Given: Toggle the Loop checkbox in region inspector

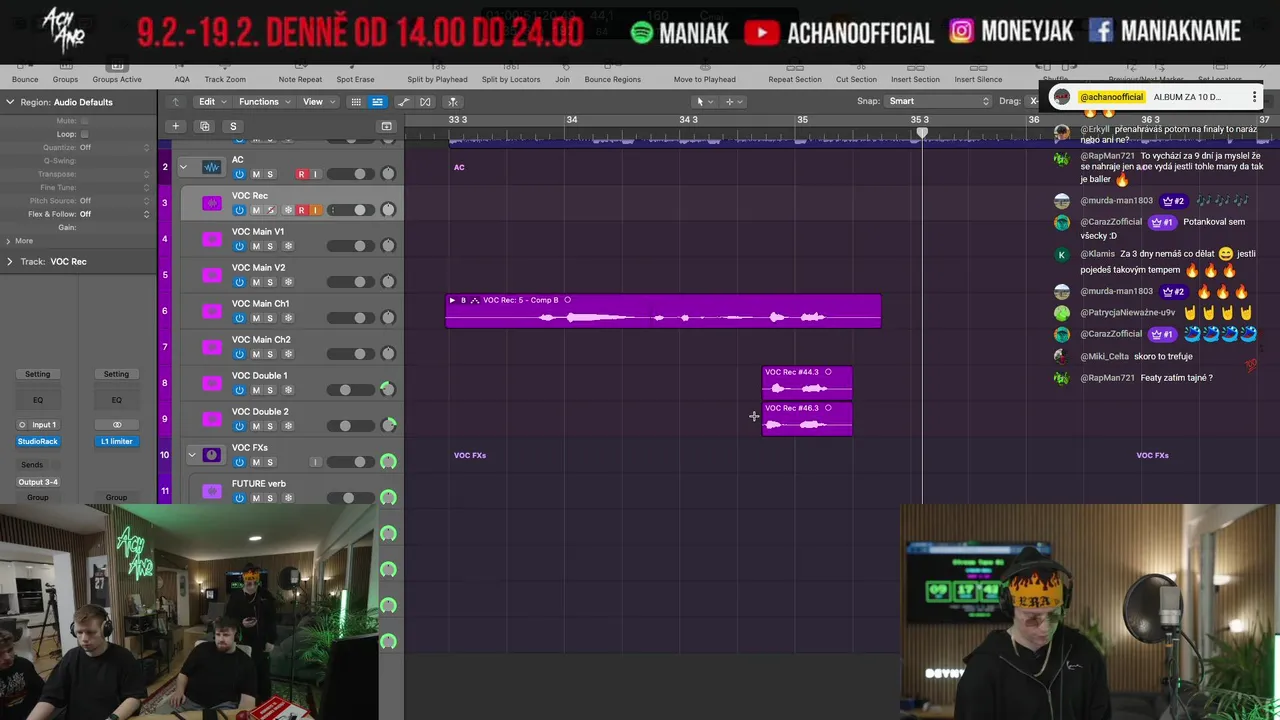Looking at the screenshot, I should coord(84,134).
